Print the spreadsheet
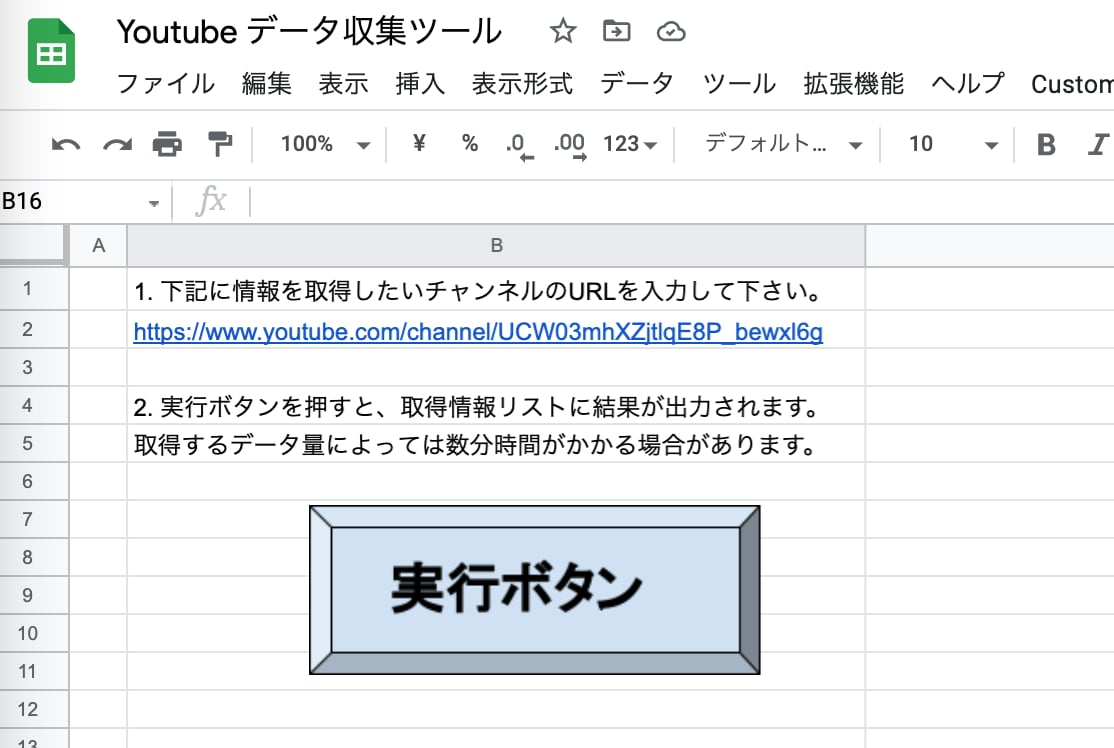1114x748 pixels. [167, 144]
